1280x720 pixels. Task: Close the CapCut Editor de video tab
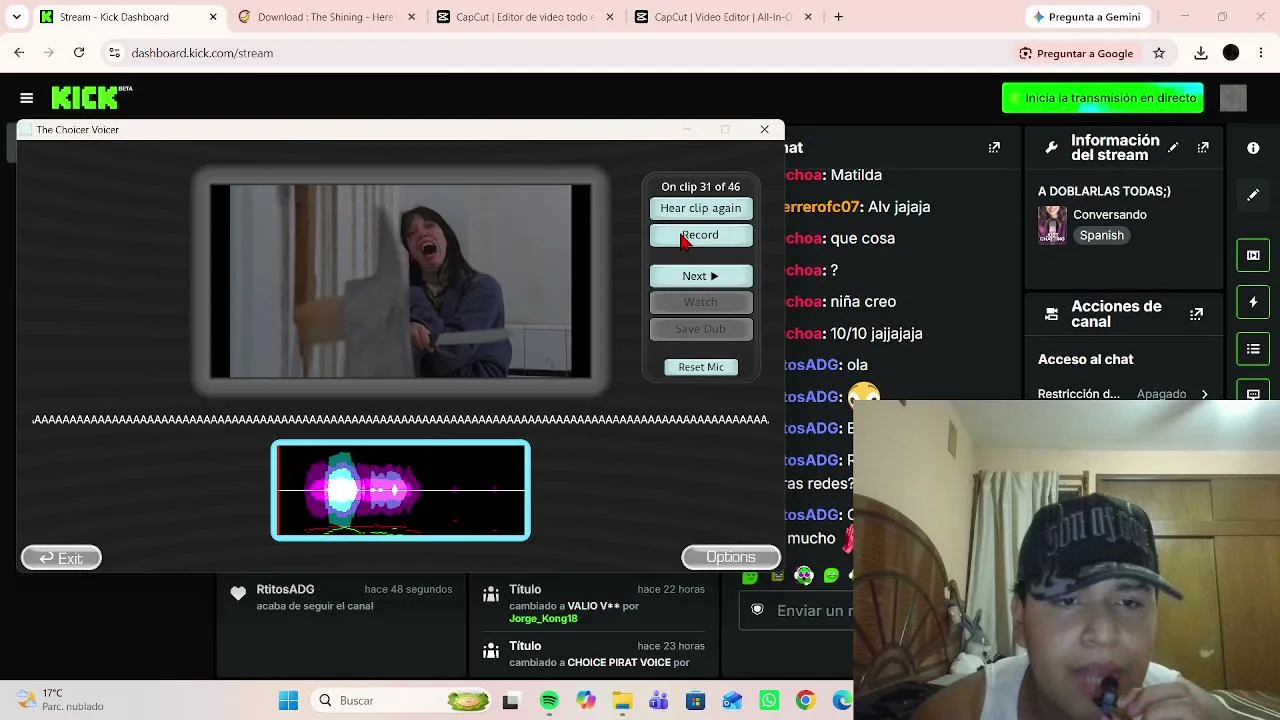pos(610,17)
